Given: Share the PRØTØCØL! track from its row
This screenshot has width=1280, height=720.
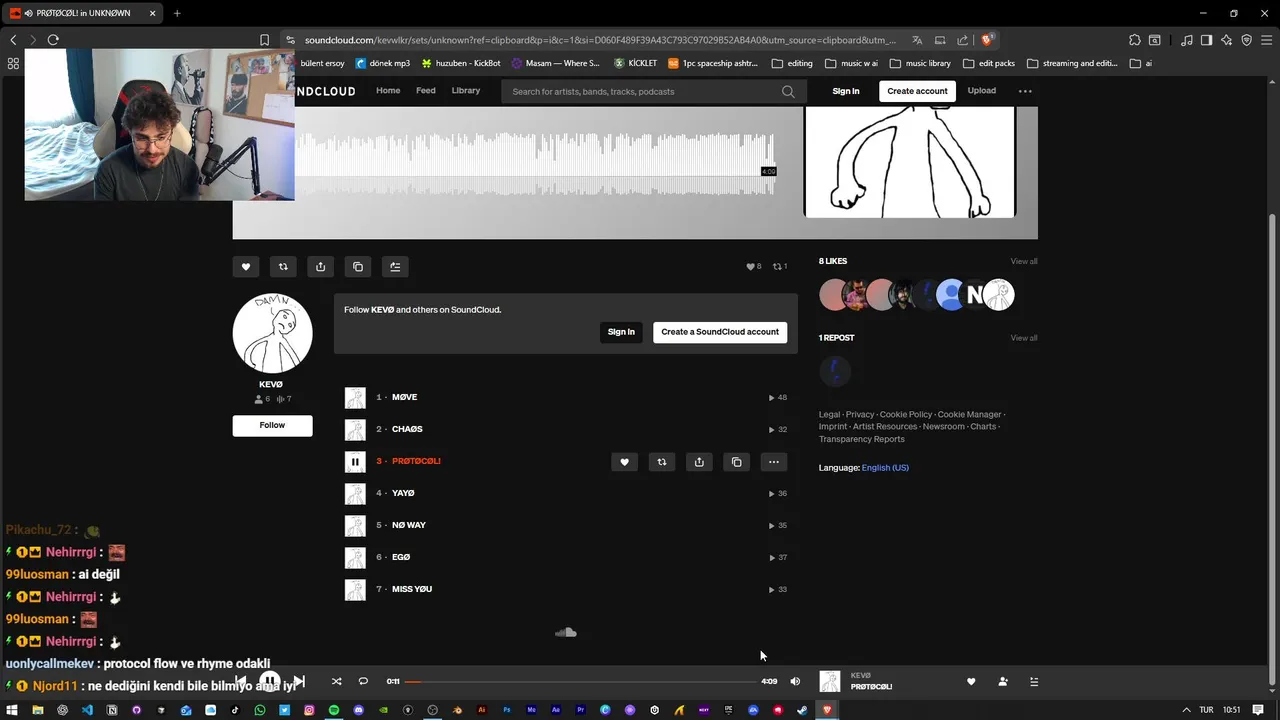Looking at the screenshot, I should (x=699, y=462).
